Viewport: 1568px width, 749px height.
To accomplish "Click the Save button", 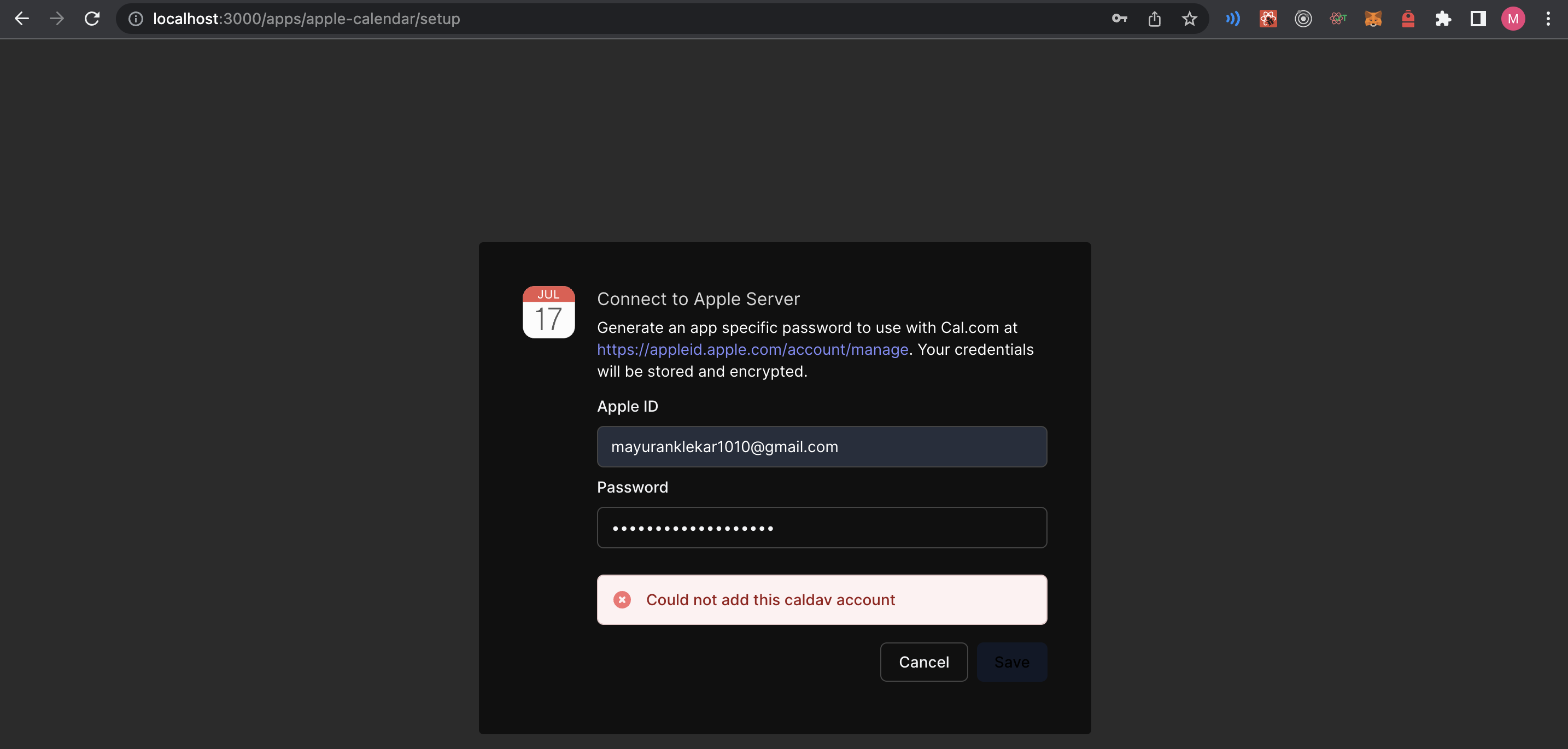I will tap(1011, 662).
